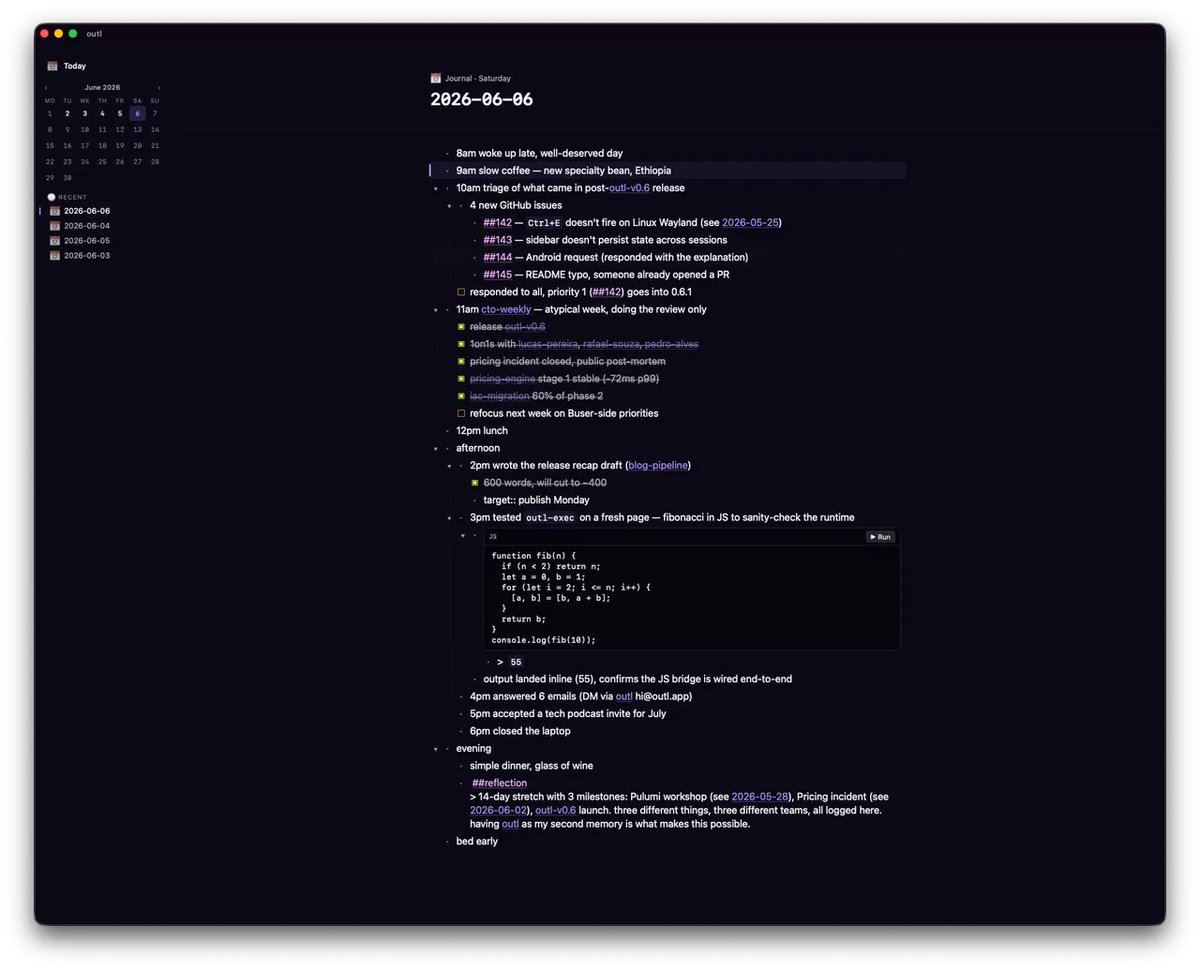Image resolution: width=1200 pixels, height=971 pixels.
Task: Click the ##reflection tag
Action: (499, 783)
